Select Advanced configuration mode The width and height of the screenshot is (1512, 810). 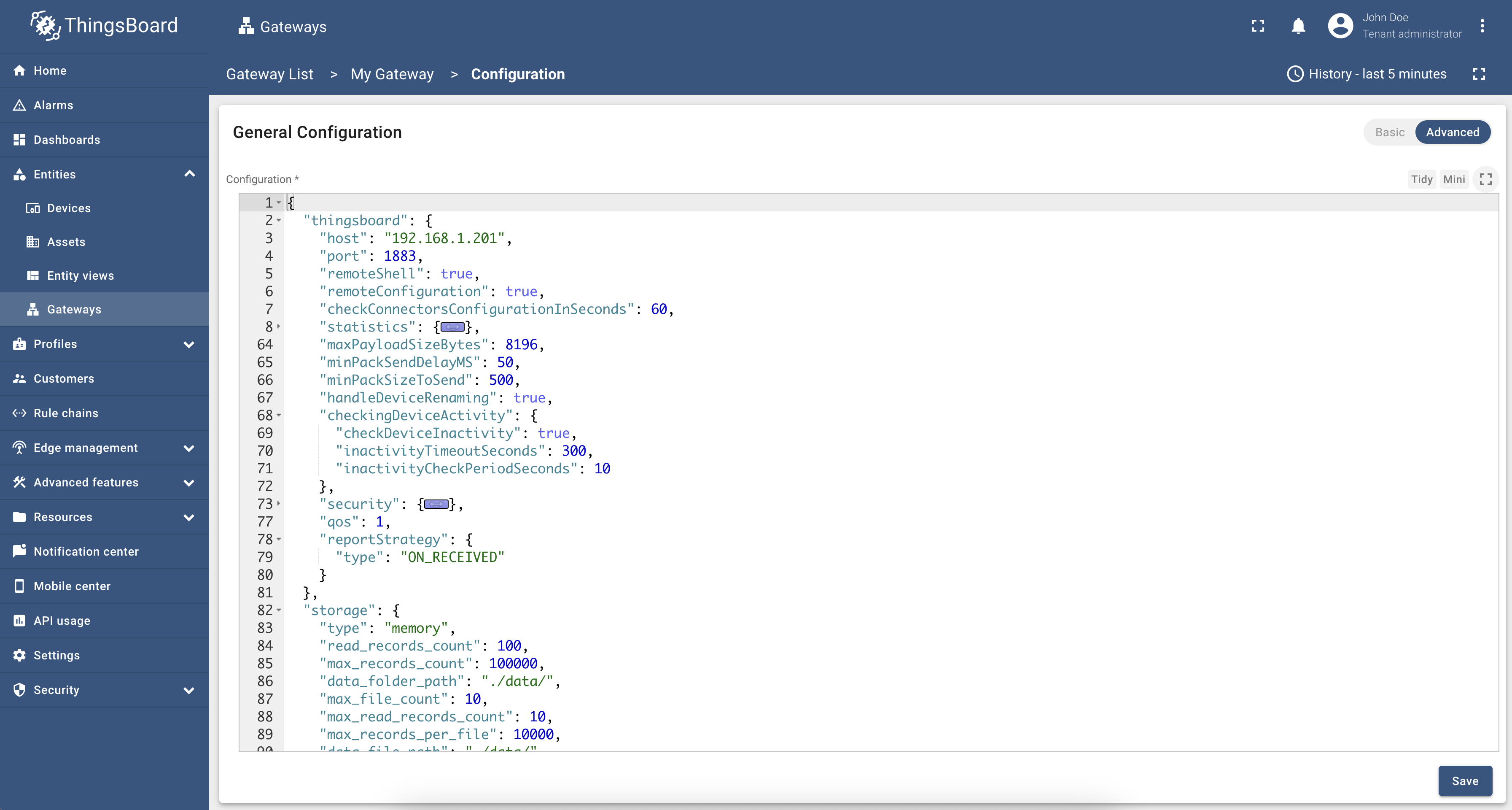point(1452,132)
